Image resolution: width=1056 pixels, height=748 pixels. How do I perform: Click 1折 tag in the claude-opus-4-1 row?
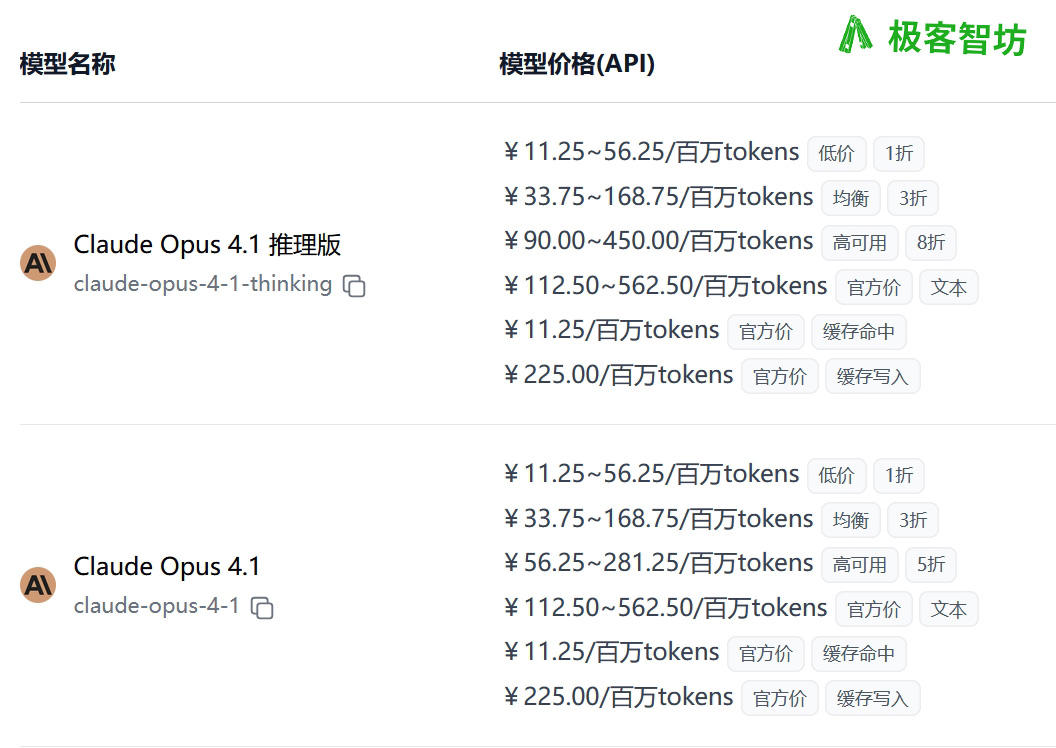tap(899, 475)
